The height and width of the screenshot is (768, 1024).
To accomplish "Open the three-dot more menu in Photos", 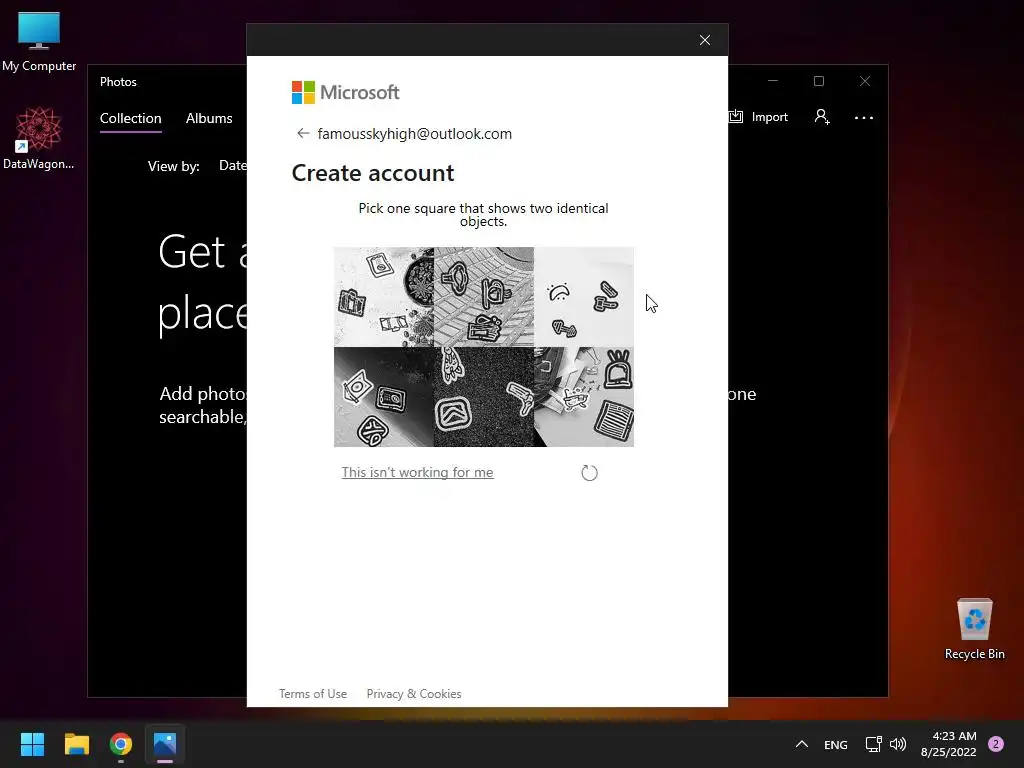I will [x=863, y=118].
